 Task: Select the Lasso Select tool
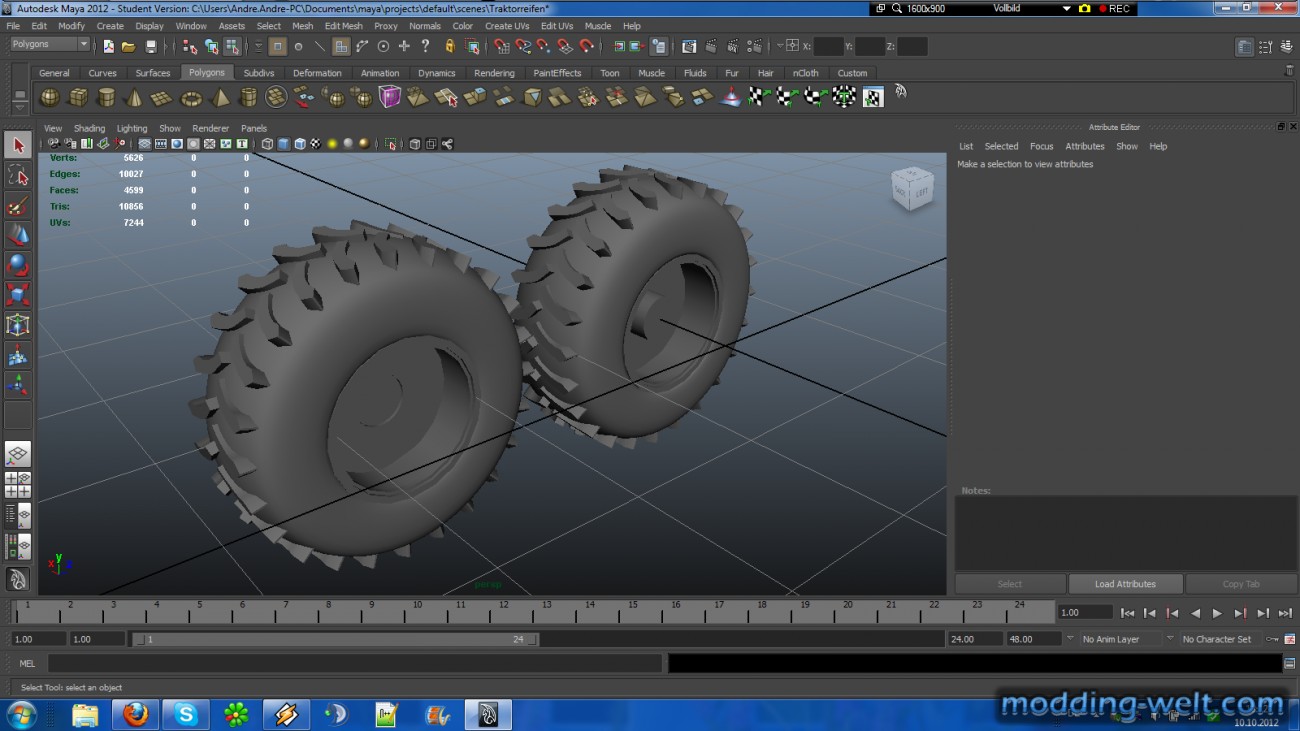(18, 176)
